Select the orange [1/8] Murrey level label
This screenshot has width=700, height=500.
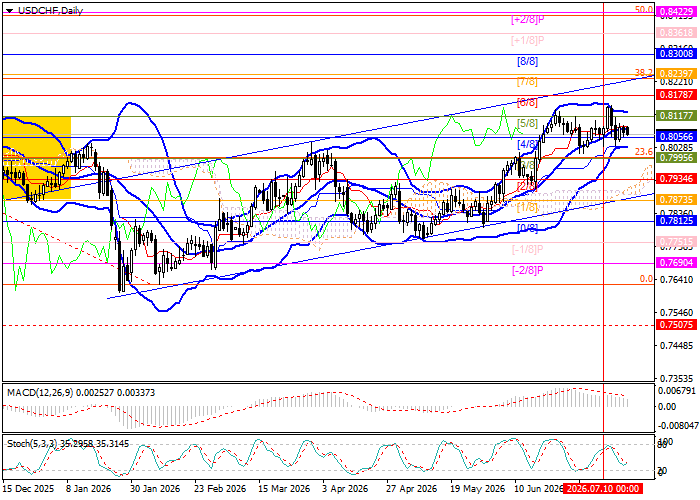pos(527,207)
